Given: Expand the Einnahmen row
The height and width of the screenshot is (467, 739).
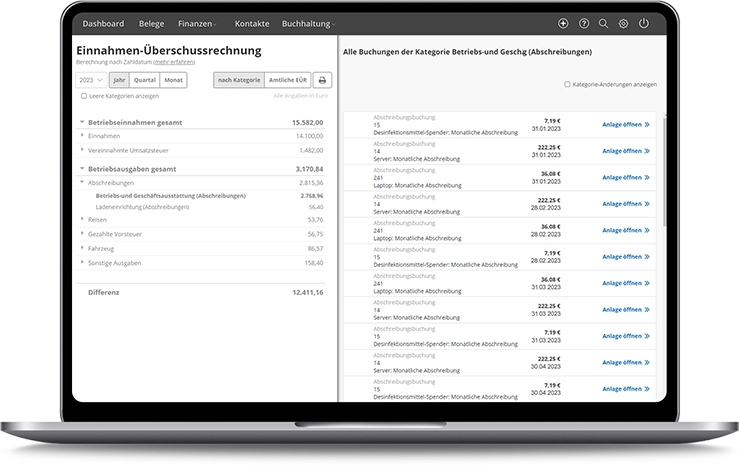Looking at the screenshot, I should pyautogui.click(x=82, y=136).
